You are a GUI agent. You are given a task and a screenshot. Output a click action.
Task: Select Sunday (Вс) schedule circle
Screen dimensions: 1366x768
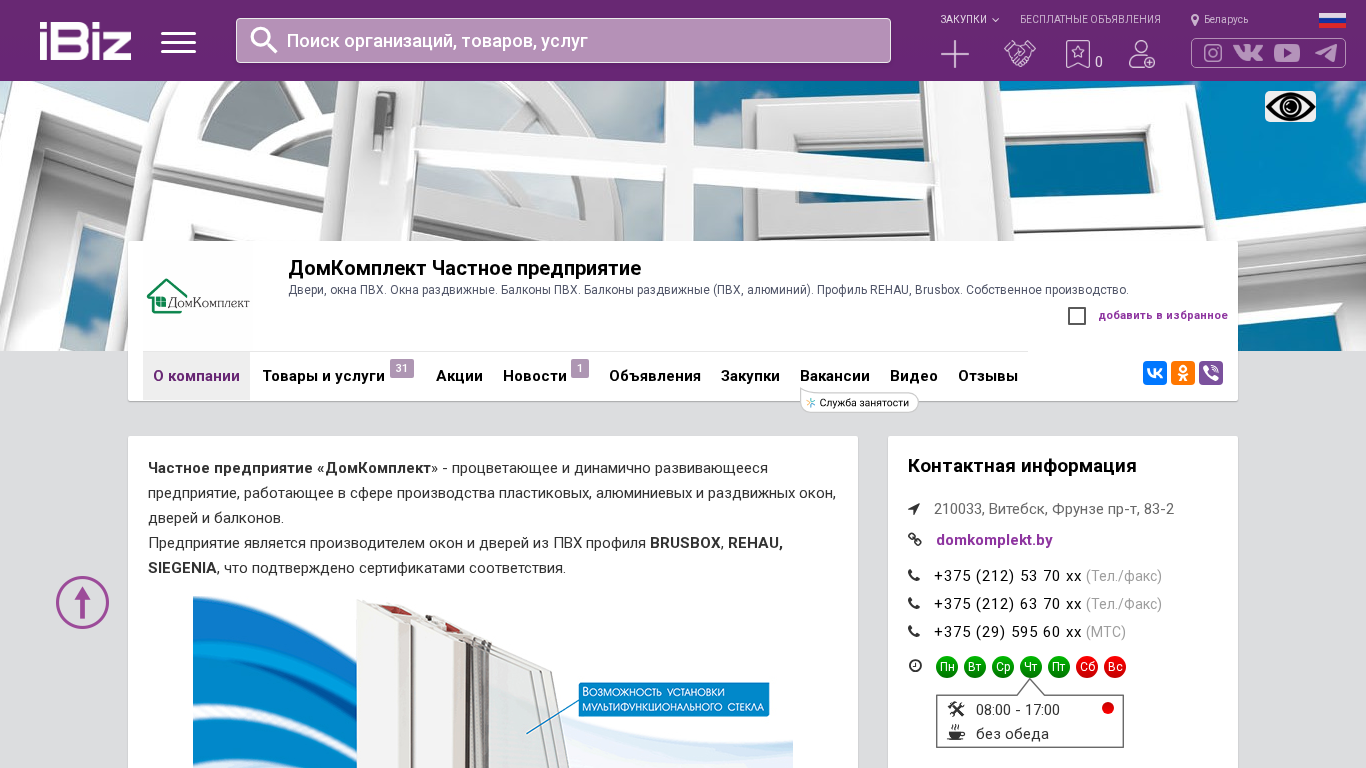1115,667
